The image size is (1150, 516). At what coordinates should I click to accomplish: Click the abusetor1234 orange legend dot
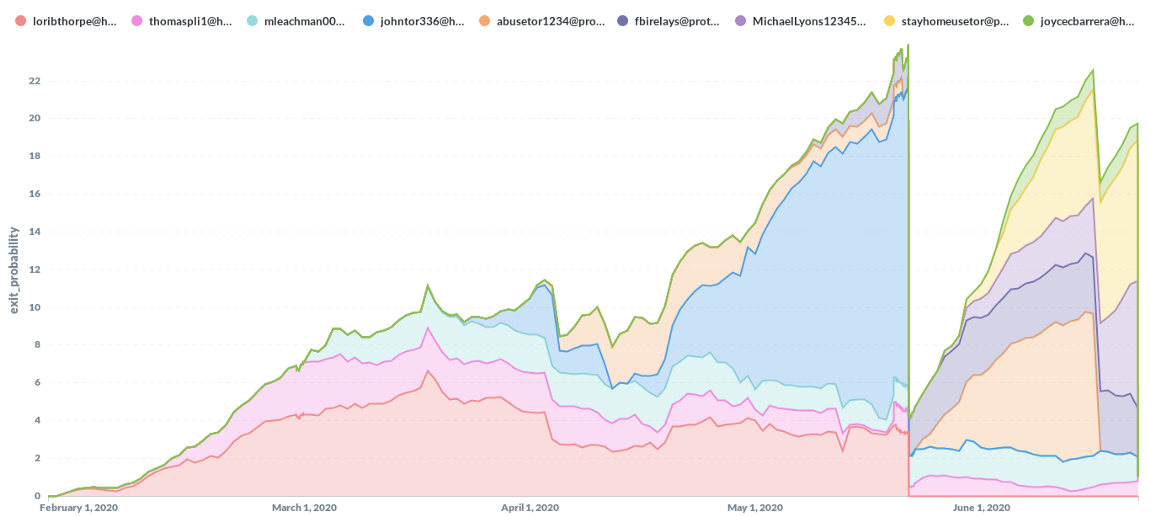pyautogui.click(x=483, y=20)
